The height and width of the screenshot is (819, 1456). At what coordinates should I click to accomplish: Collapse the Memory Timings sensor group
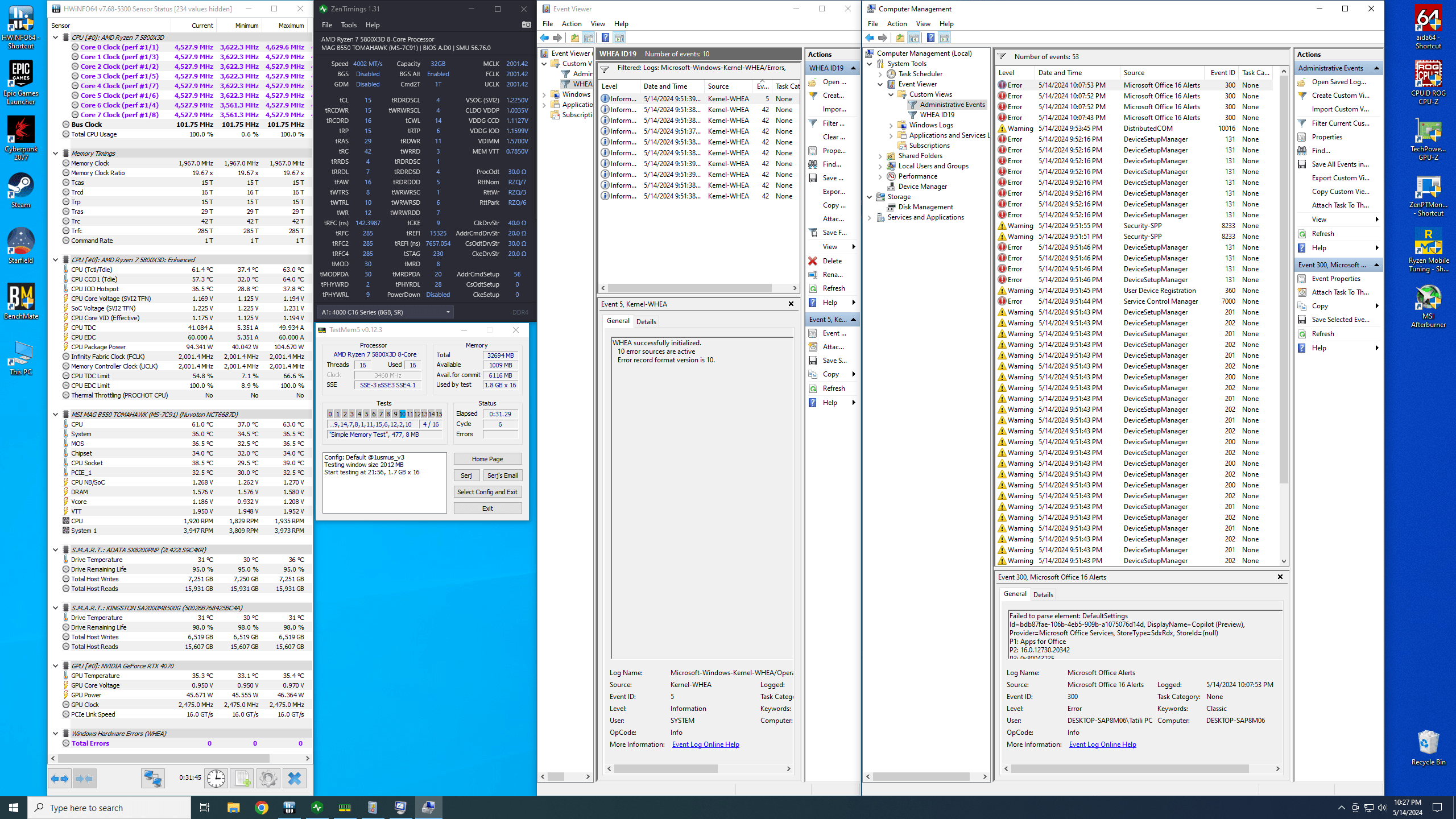point(56,154)
